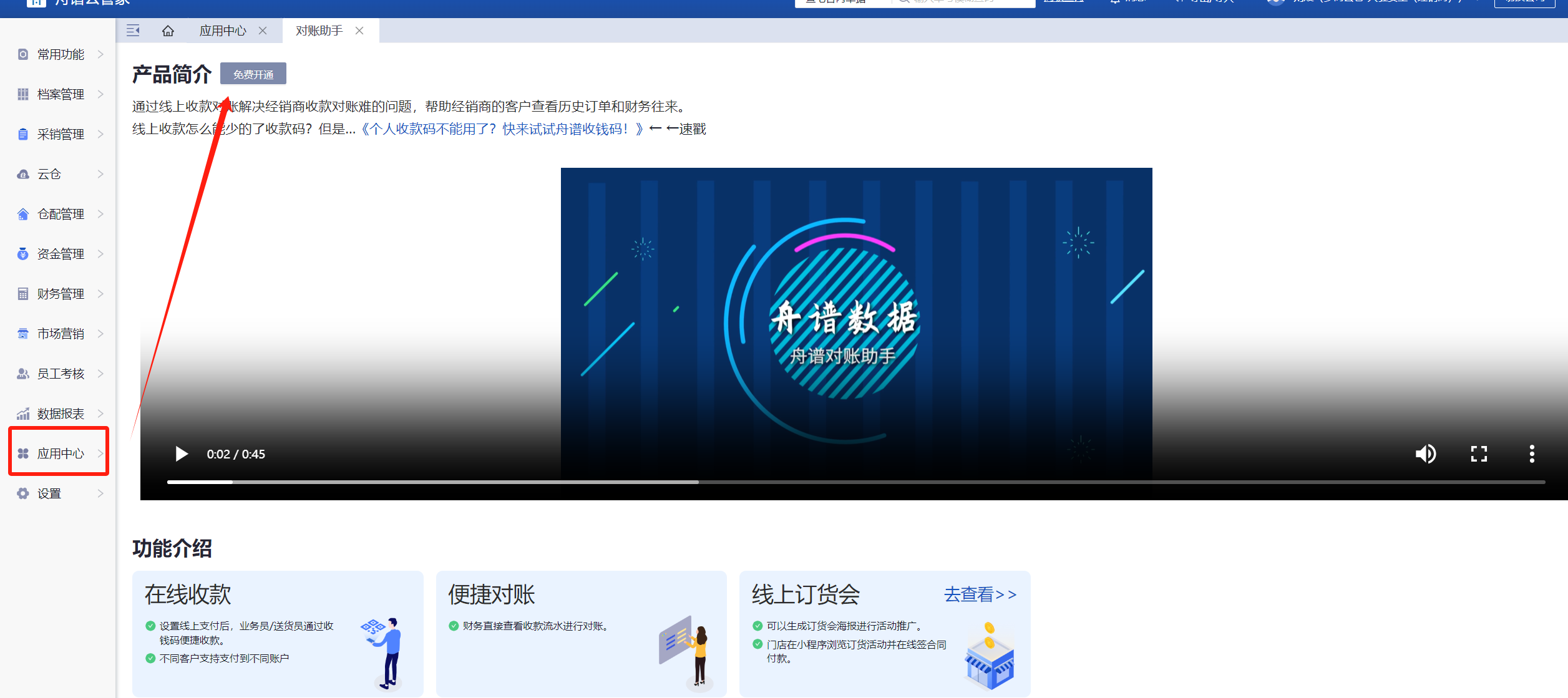Image resolution: width=1568 pixels, height=698 pixels.
Task: Switch to the 应用中心 tab
Action: 223,31
